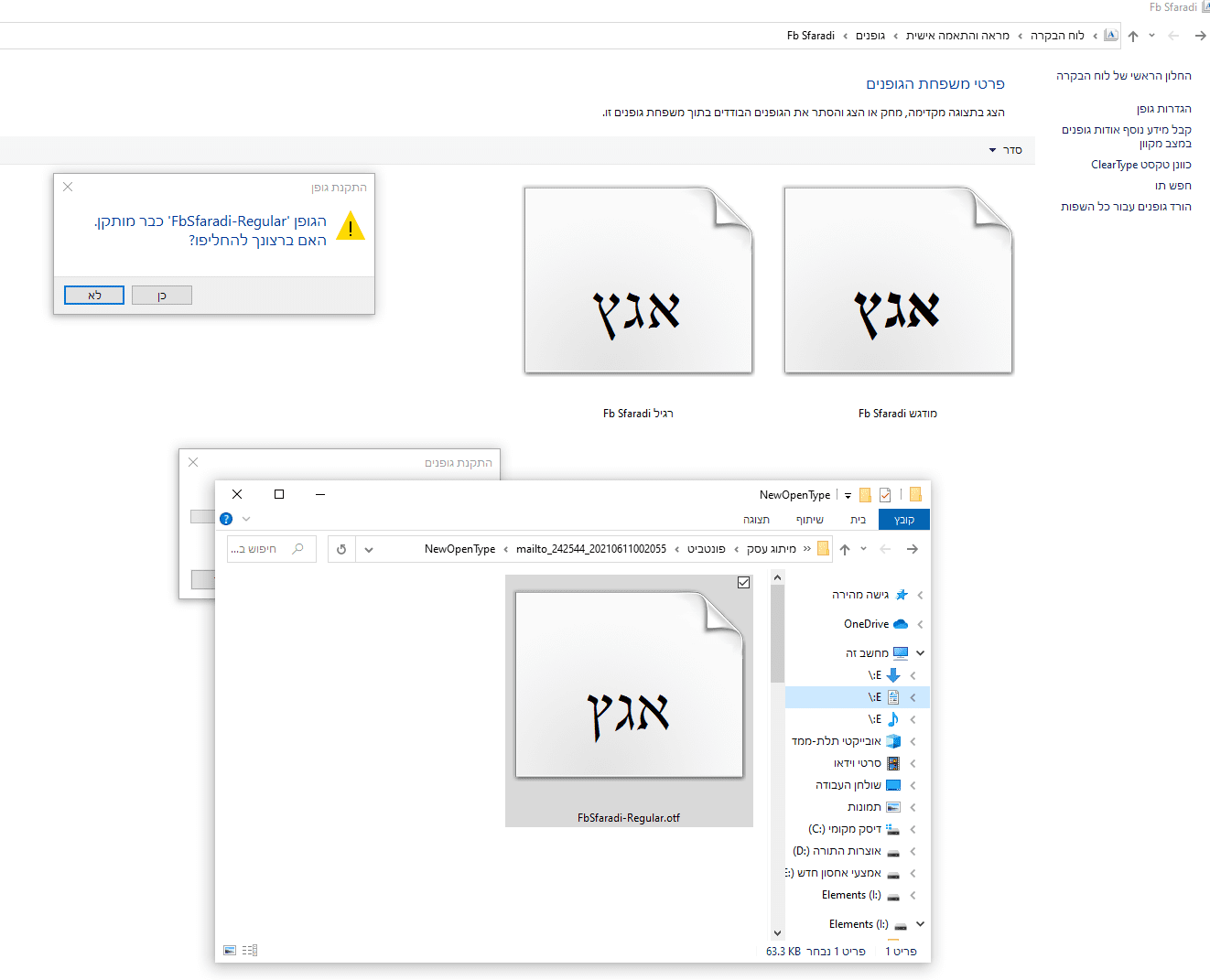Select the 3D Objects cube icon (אובייקטי תלת-ממד)
Image resolution: width=1210 pixels, height=980 pixels.
click(x=893, y=741)
